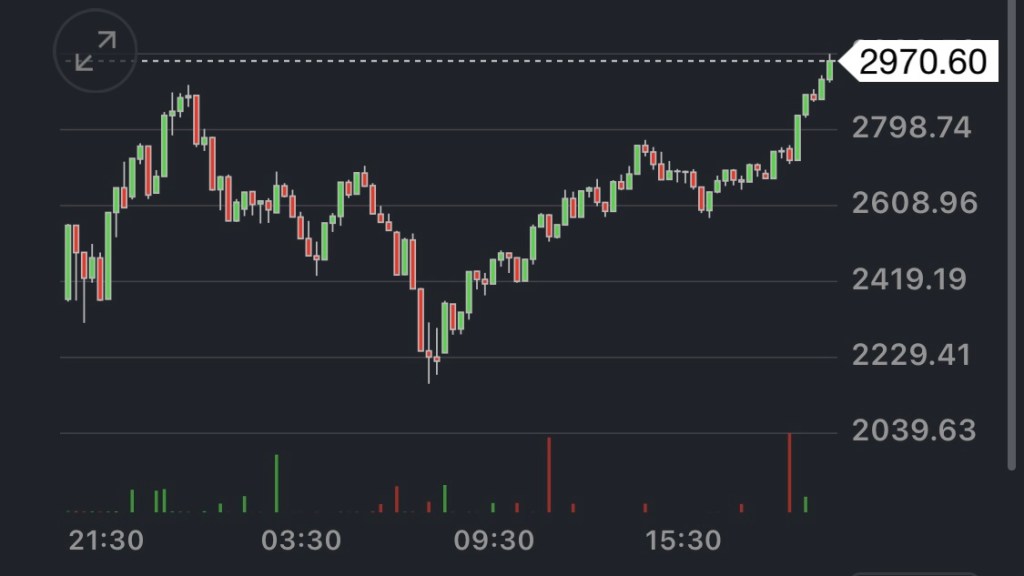Click the 2419.19 price level label
This screenshot has width=1024, height=576.
click(x=909, y=279)
